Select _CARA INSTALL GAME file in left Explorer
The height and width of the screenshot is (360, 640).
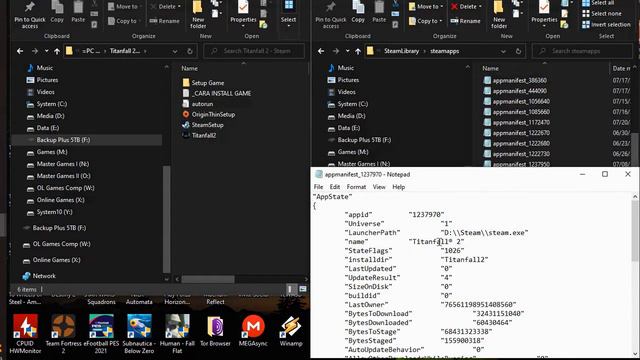tap(217, 93)
